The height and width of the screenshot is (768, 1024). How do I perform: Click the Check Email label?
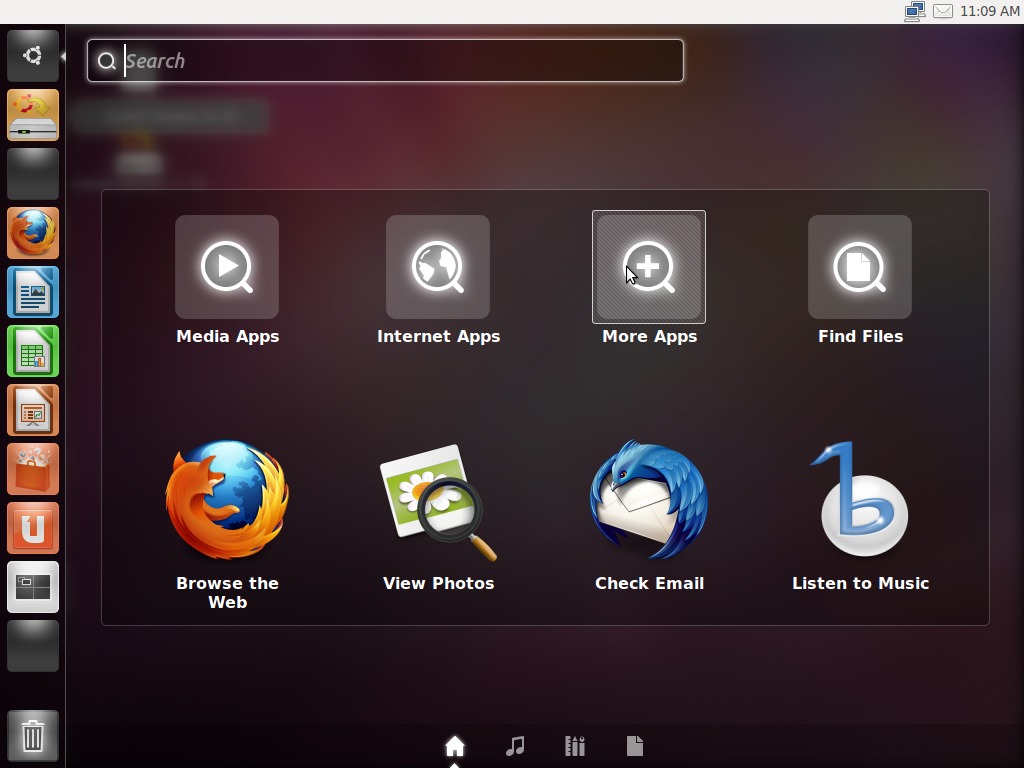tap(649, 583)
